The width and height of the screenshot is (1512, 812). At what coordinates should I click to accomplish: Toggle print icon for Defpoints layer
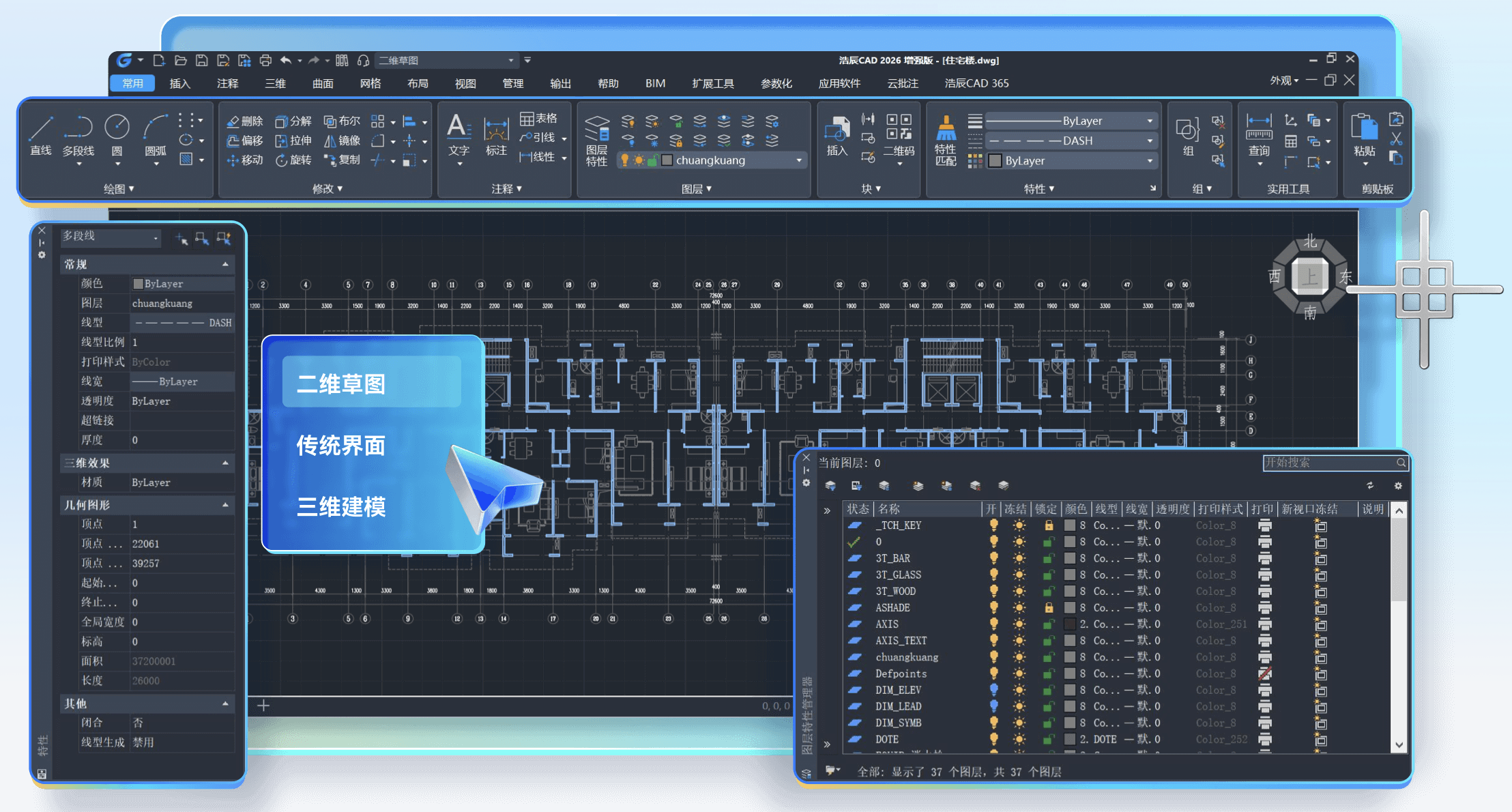click(1264, 673)
